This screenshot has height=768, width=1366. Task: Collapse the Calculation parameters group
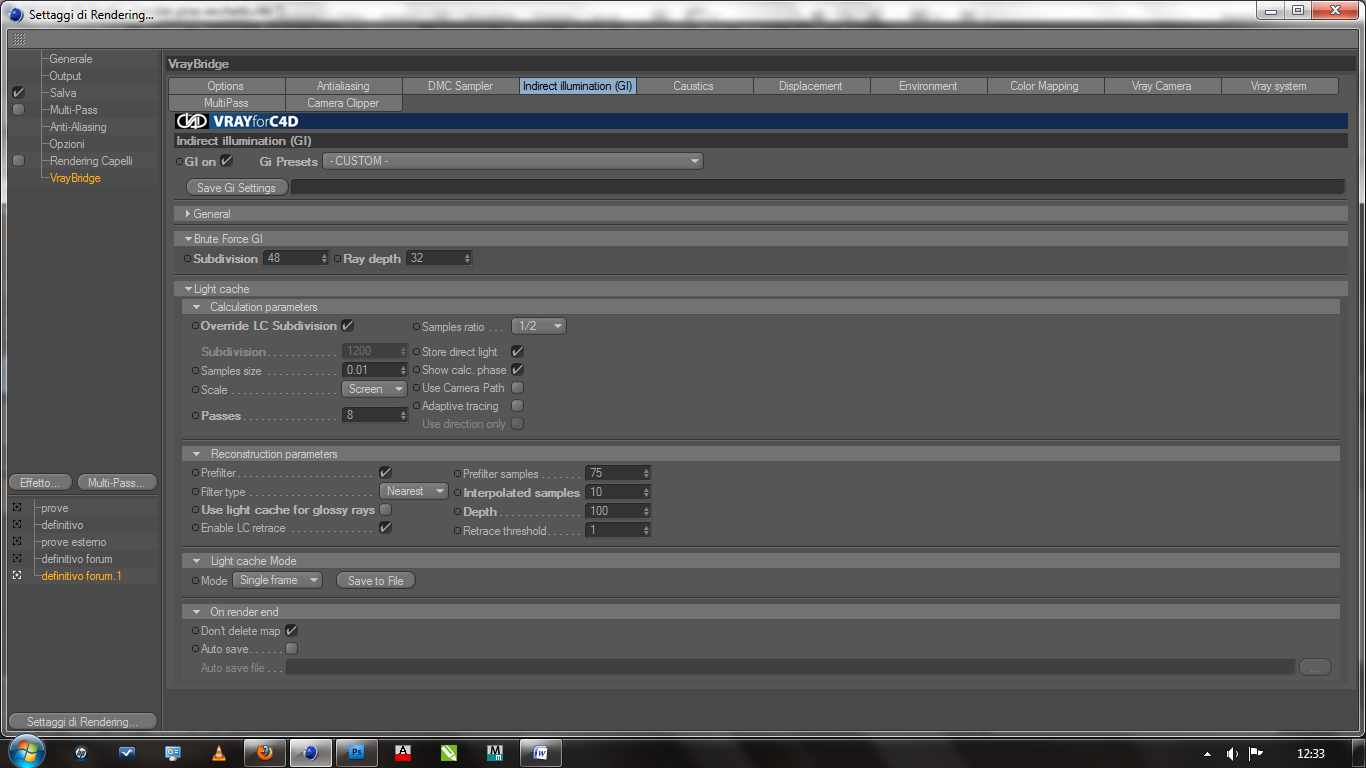(197, 307)
